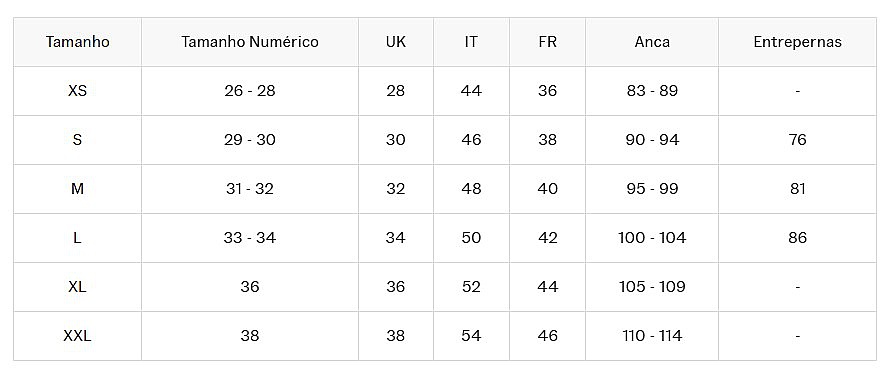Select the XS size cell
Screen dimensions: 896x383
coord(77,91)
